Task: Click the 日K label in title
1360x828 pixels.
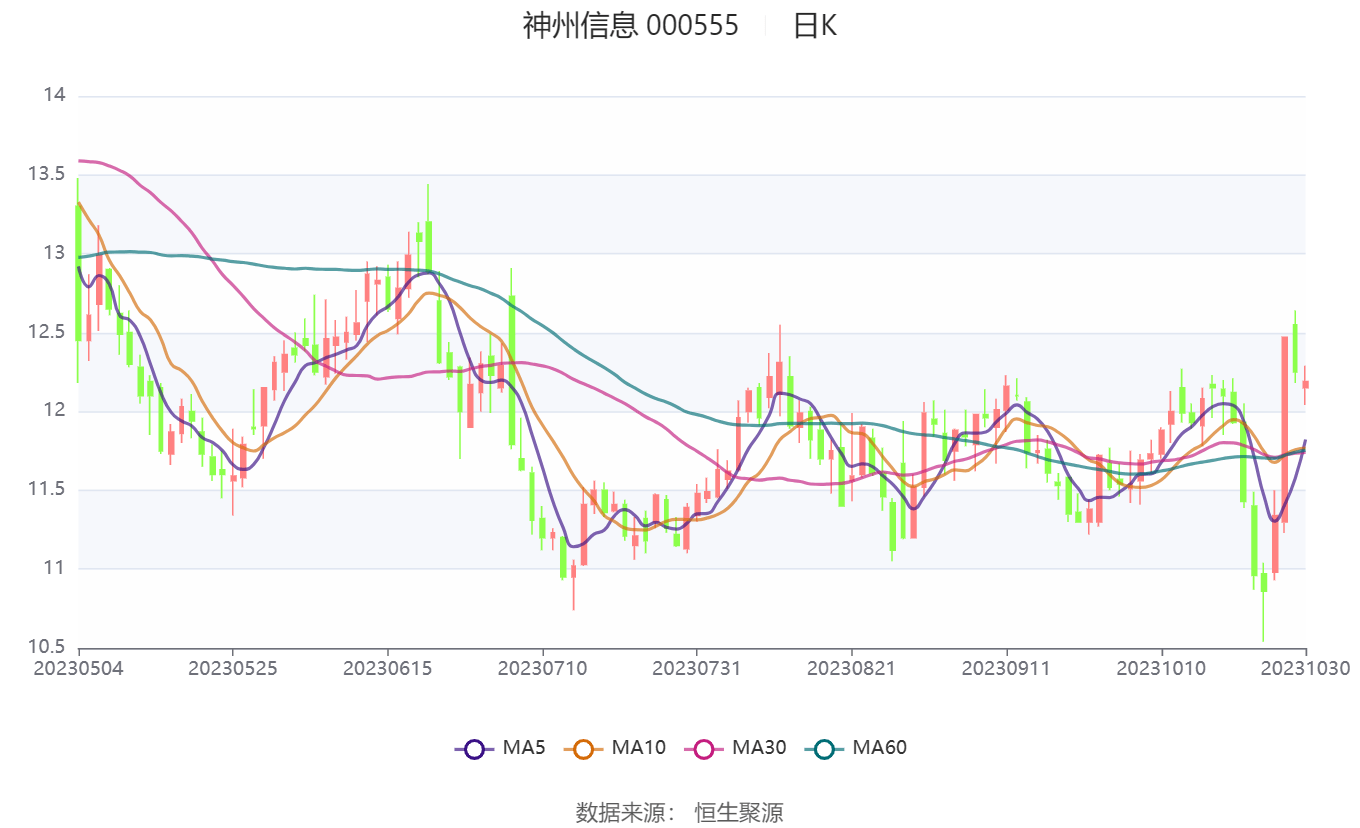Action: [815, 25]
